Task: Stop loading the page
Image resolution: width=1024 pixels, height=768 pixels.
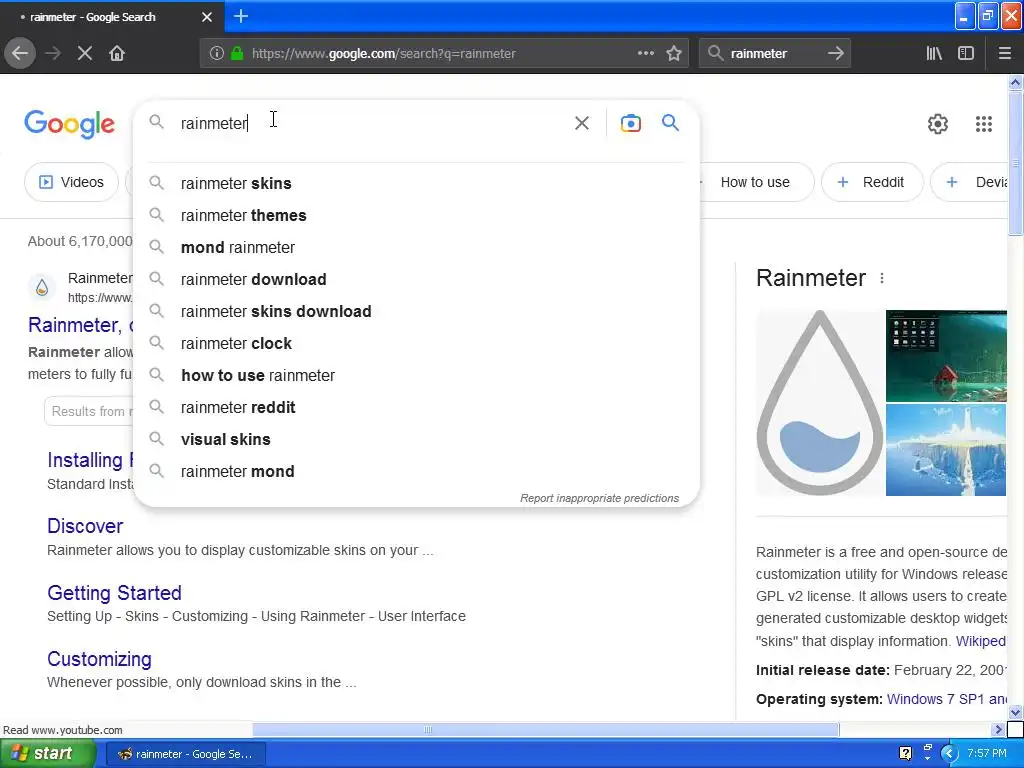Action: [84, 54]
